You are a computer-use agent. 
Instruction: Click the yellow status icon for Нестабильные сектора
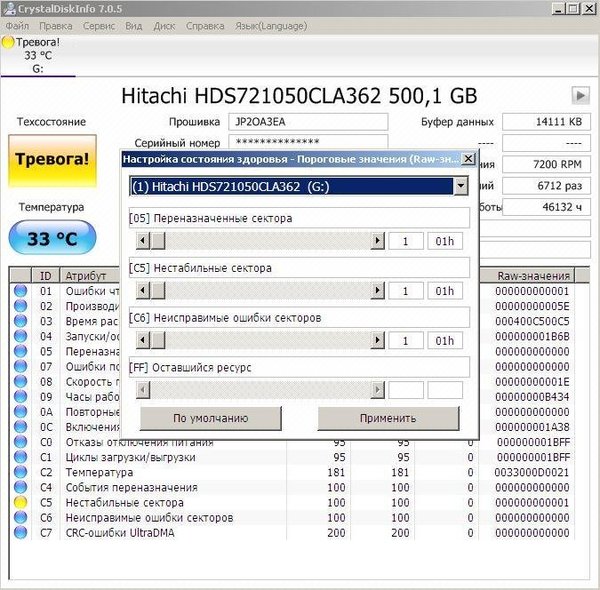click(x=21, y=502)
